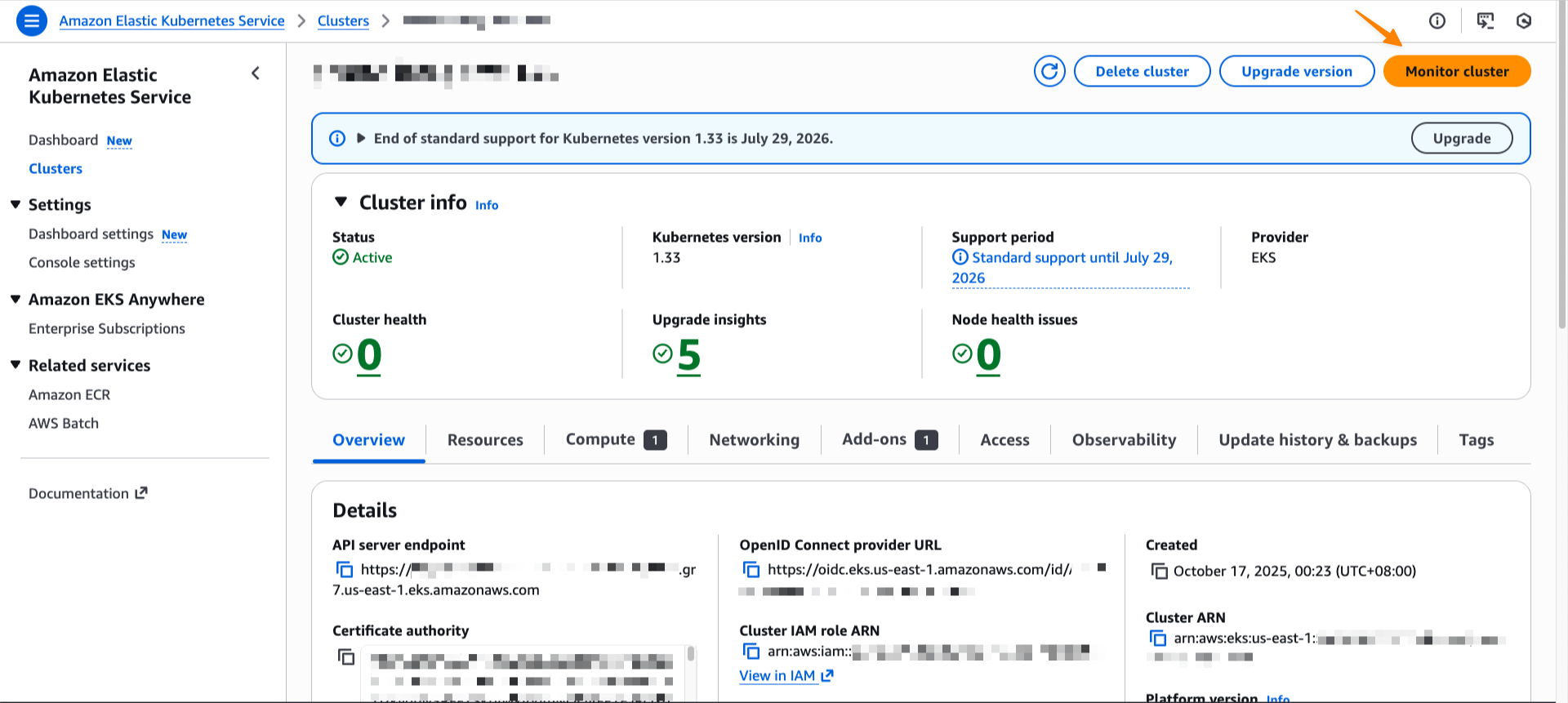Open the Observability tab

(1124, 440)
